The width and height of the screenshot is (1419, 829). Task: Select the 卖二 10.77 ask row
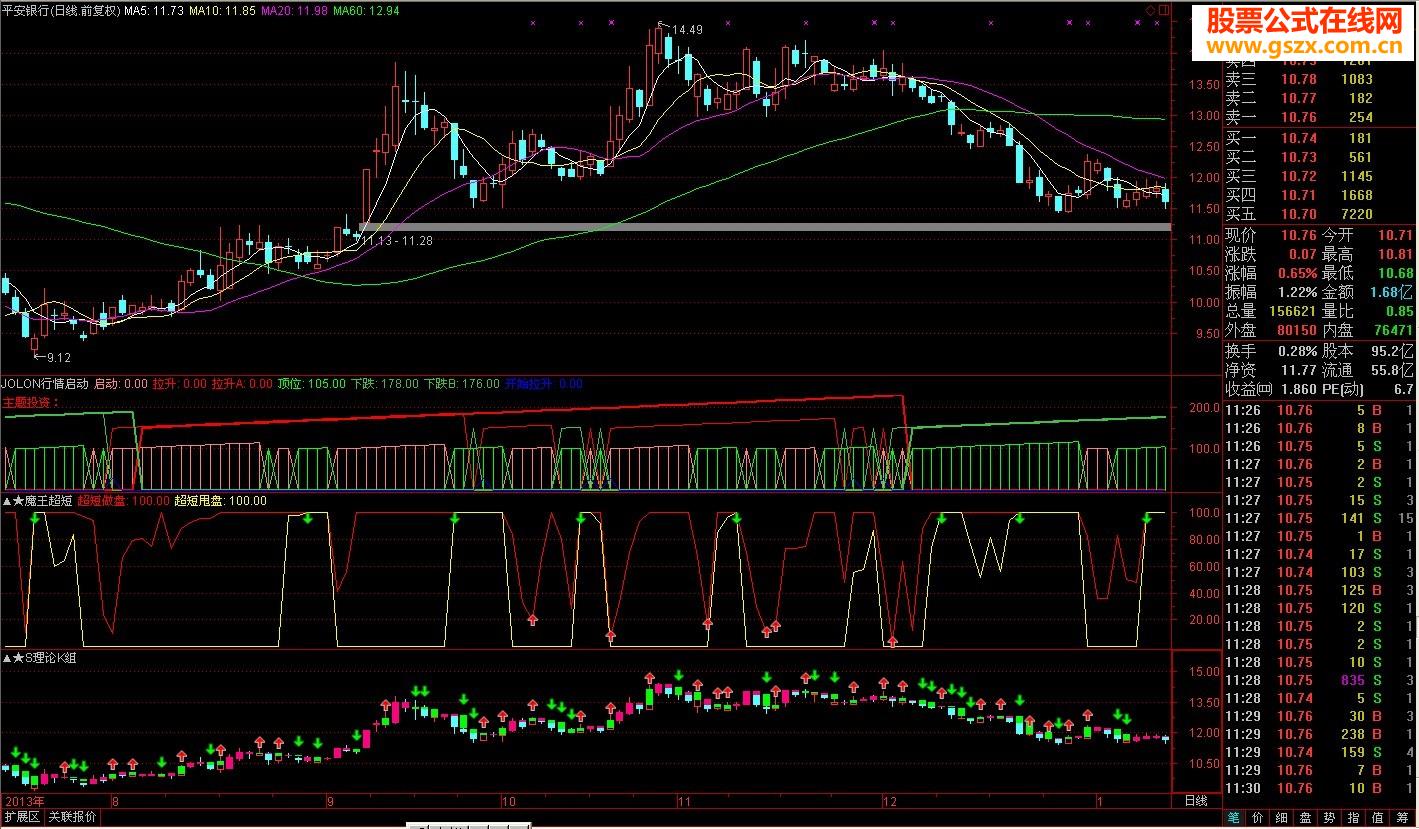point(1320,98)
